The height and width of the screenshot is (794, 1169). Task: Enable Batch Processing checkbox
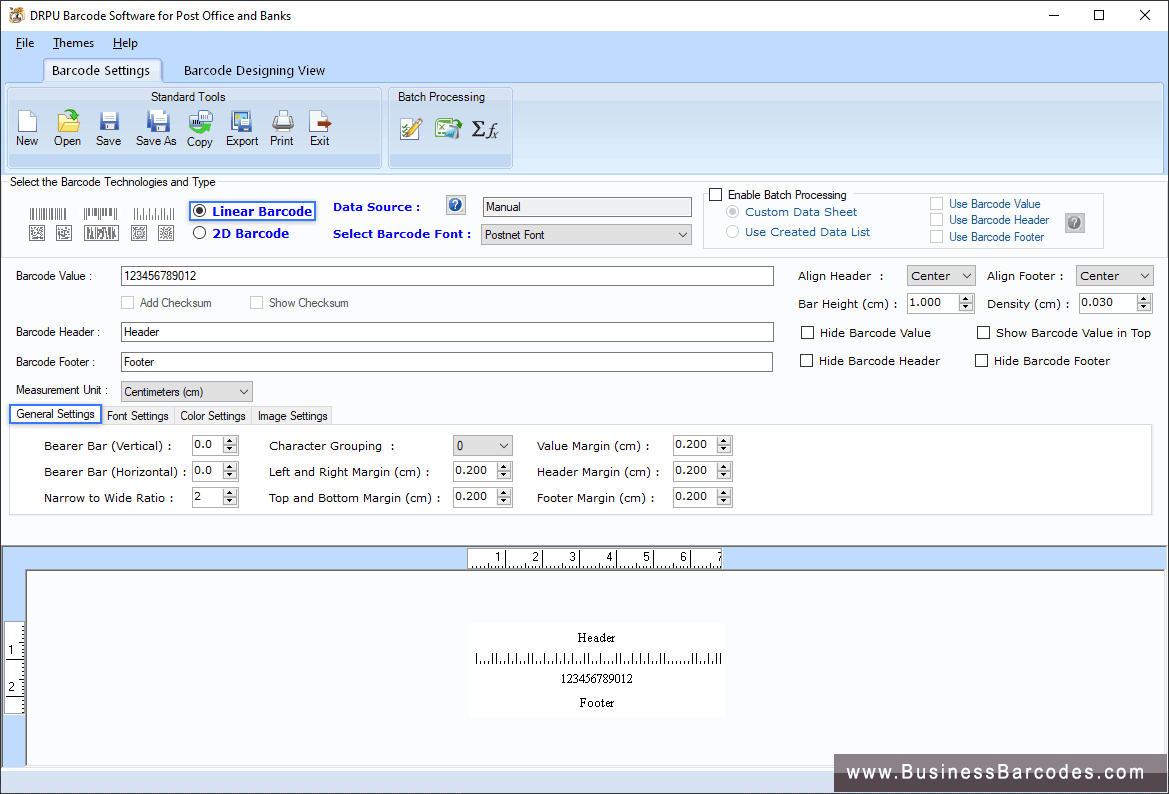[716, 194]
